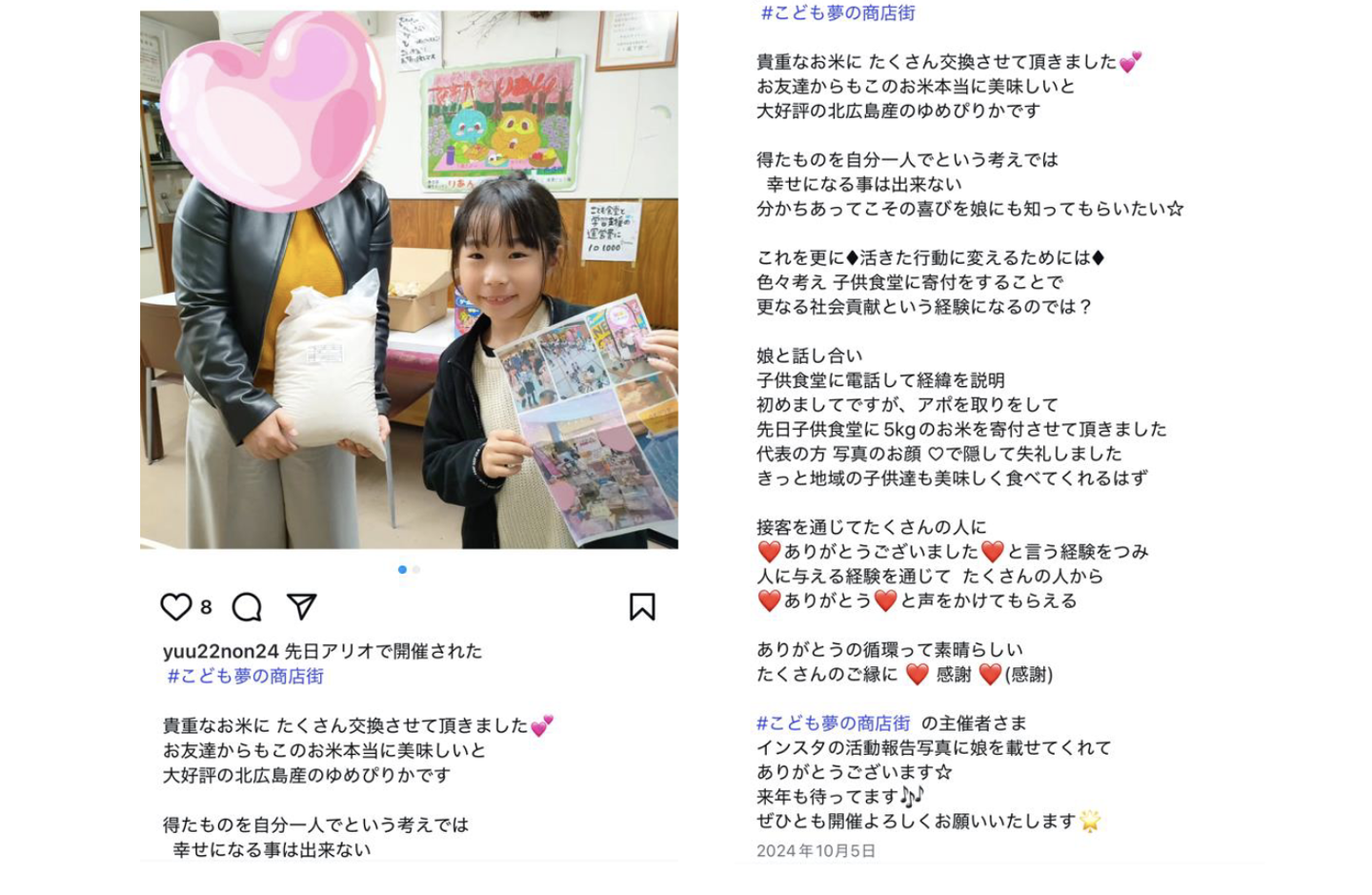Click the white rice bag in photo
The height and width of the screenshot is (895, 1372).
click(x=329, y=367)
